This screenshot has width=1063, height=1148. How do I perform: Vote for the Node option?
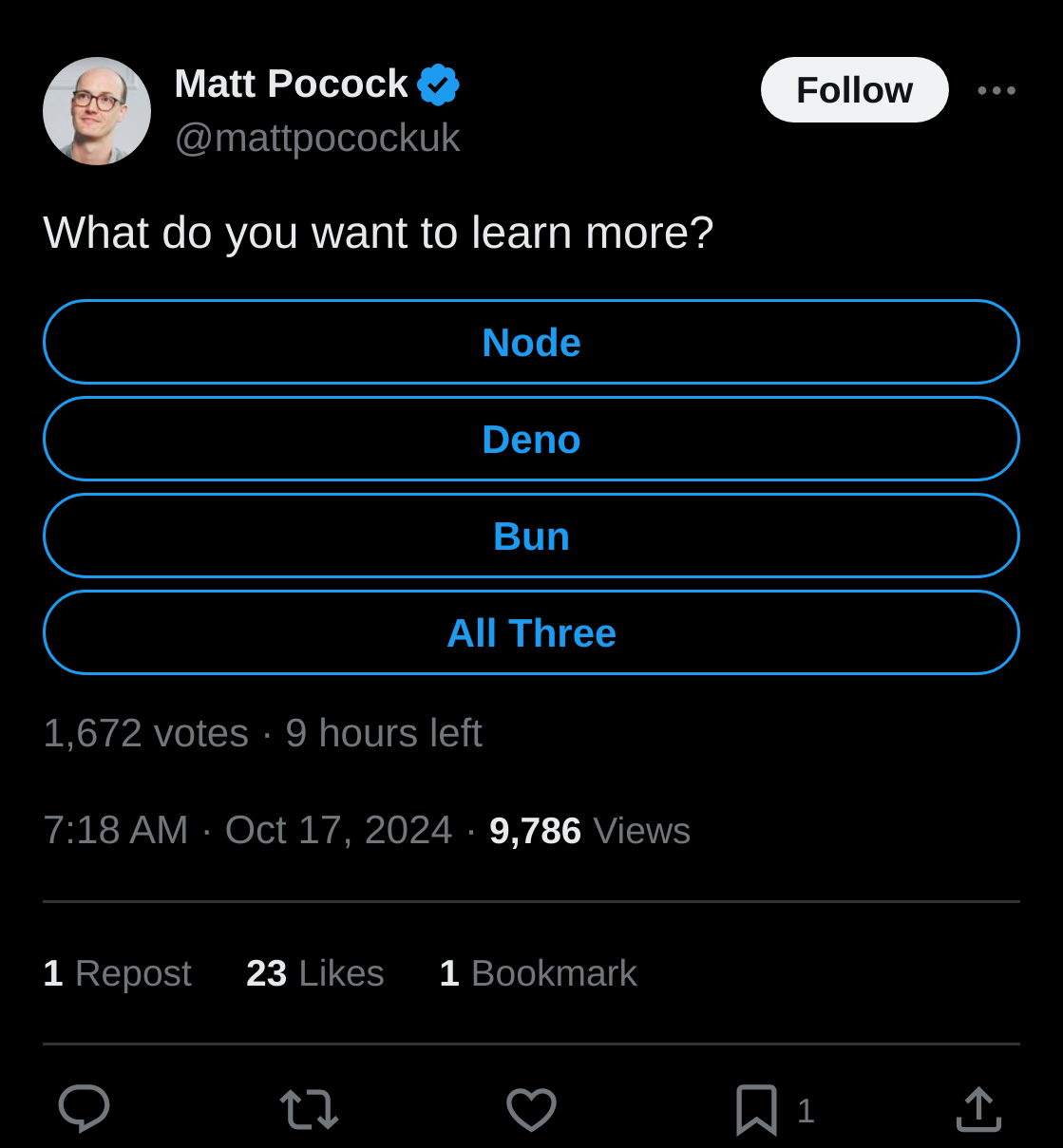coord(531,342)
